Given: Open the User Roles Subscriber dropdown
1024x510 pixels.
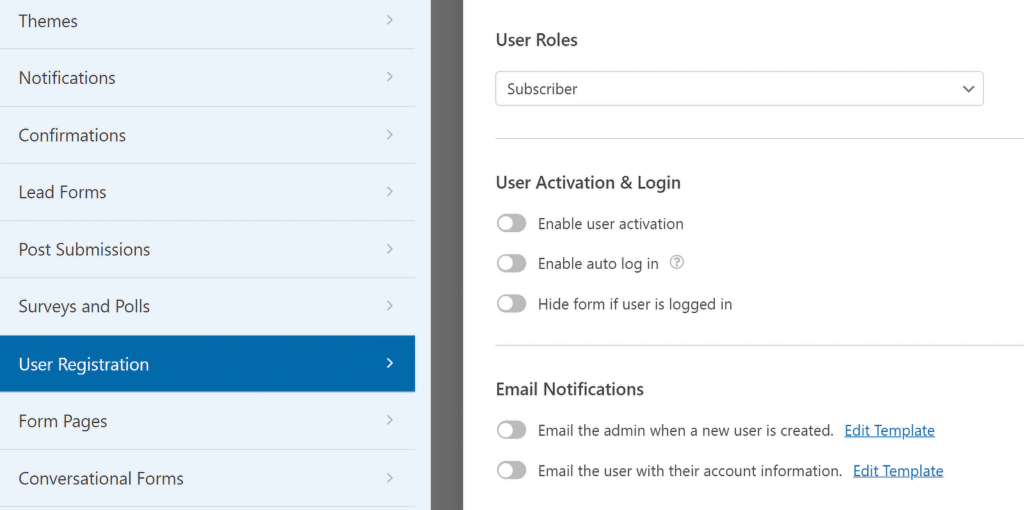Looking at the screenshot, I should 739,89.
